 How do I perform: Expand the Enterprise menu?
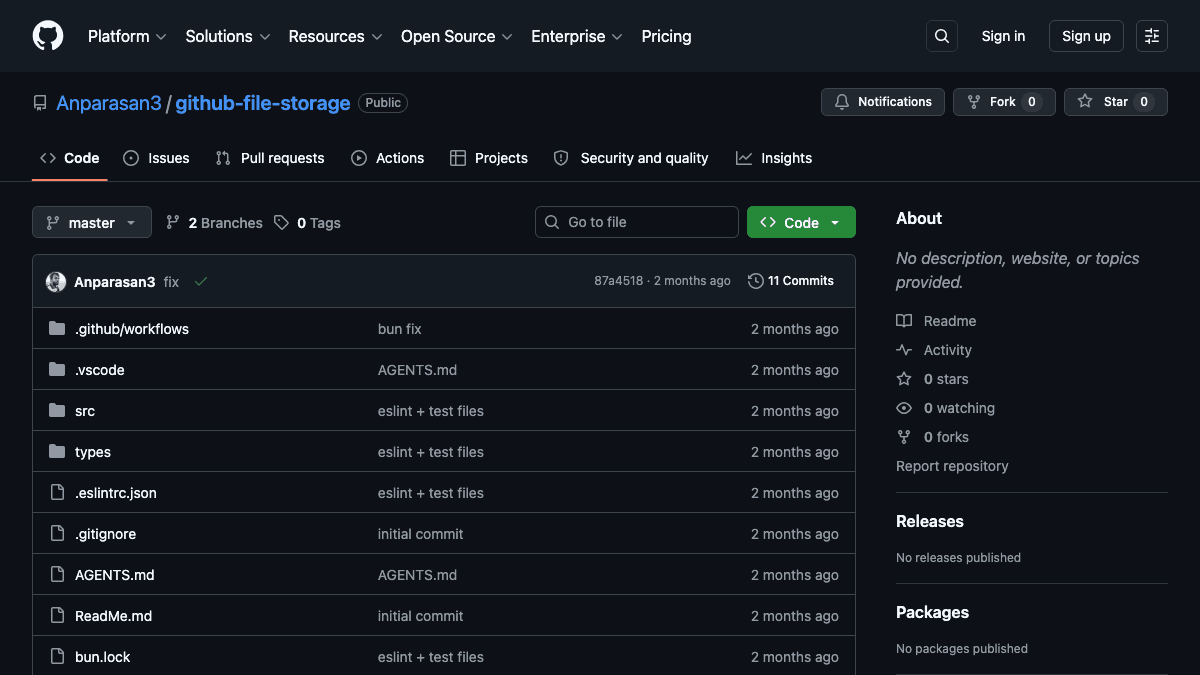click(577, 36)
